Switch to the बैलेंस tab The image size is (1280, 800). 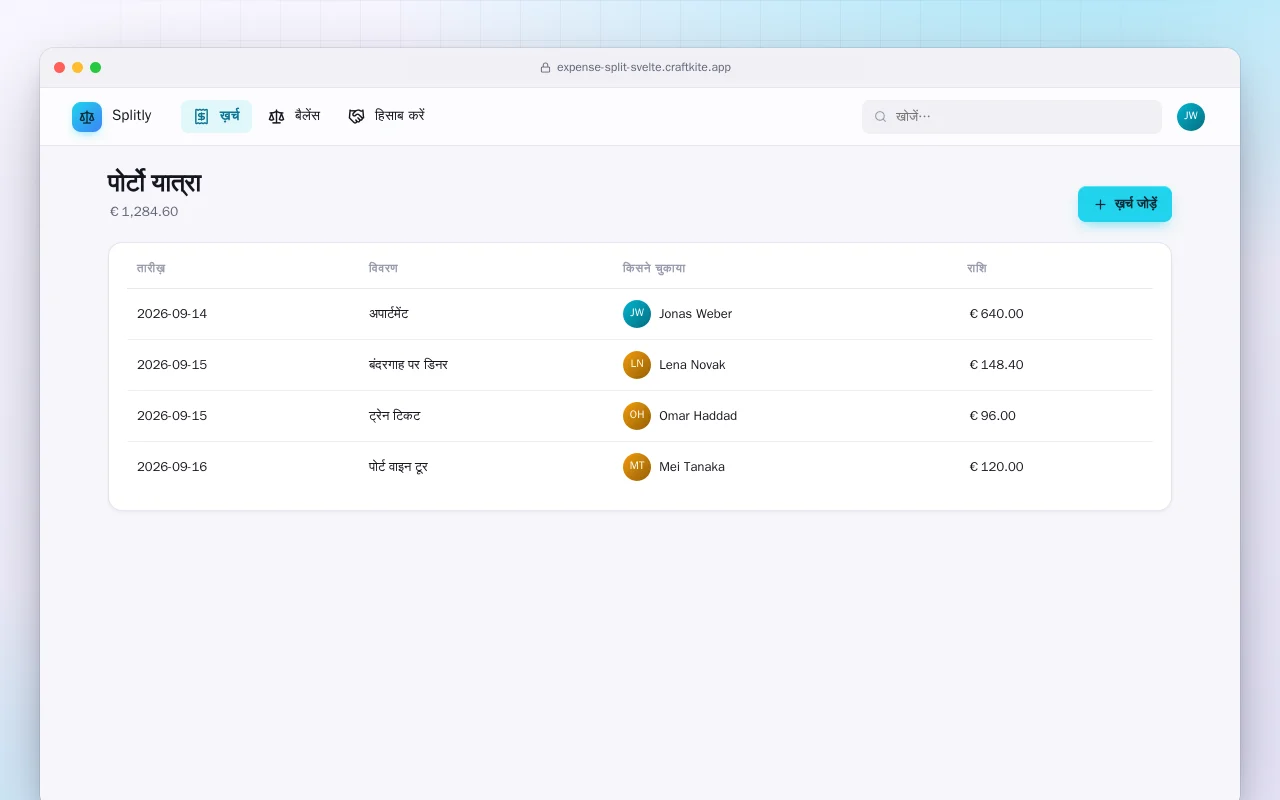click(x=294, y=116)
